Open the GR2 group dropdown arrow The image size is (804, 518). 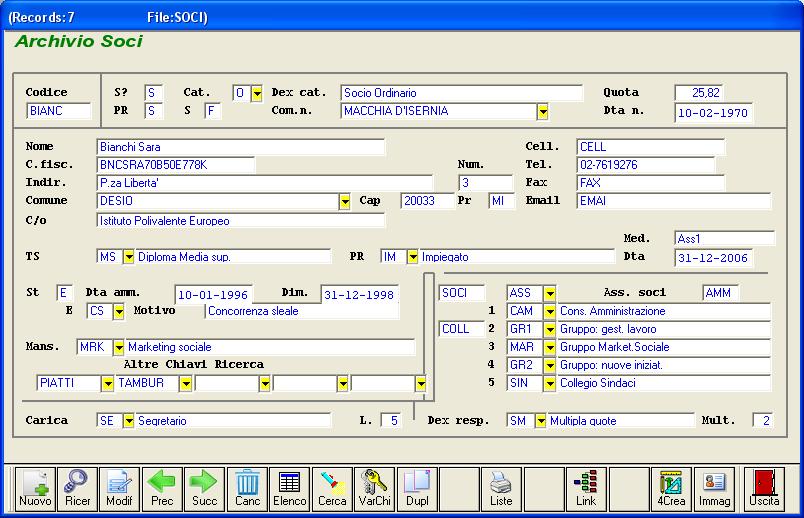coord(550,365)
